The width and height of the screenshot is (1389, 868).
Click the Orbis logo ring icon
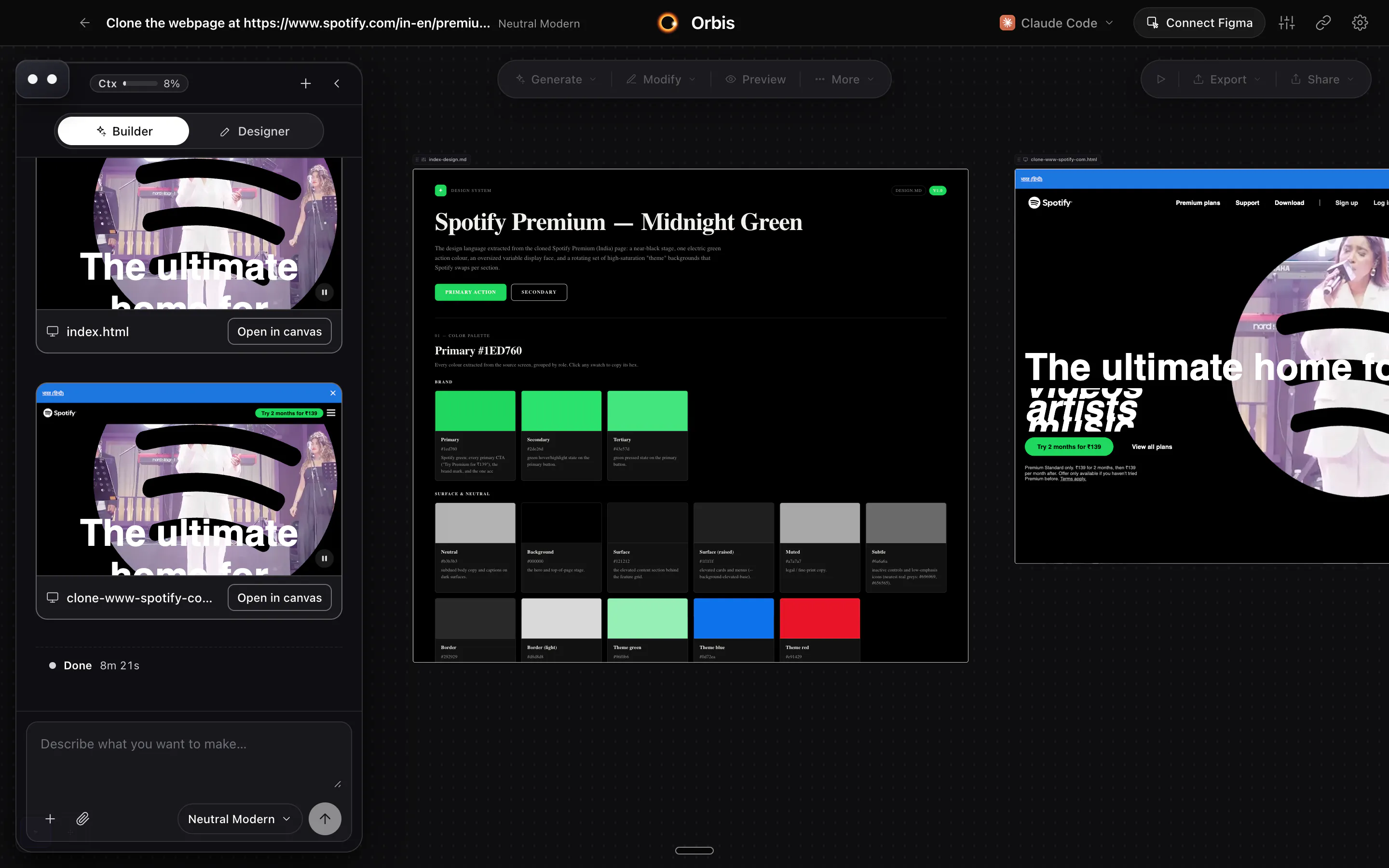[x=667, y=23]
